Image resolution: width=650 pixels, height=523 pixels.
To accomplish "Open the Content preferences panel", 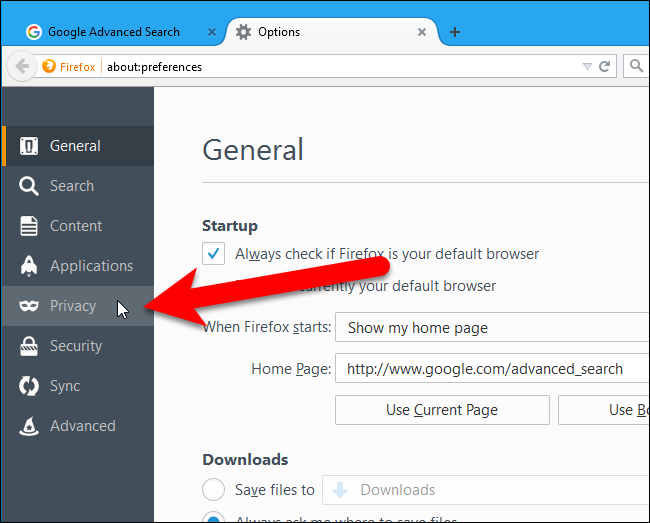I will 78,226.
